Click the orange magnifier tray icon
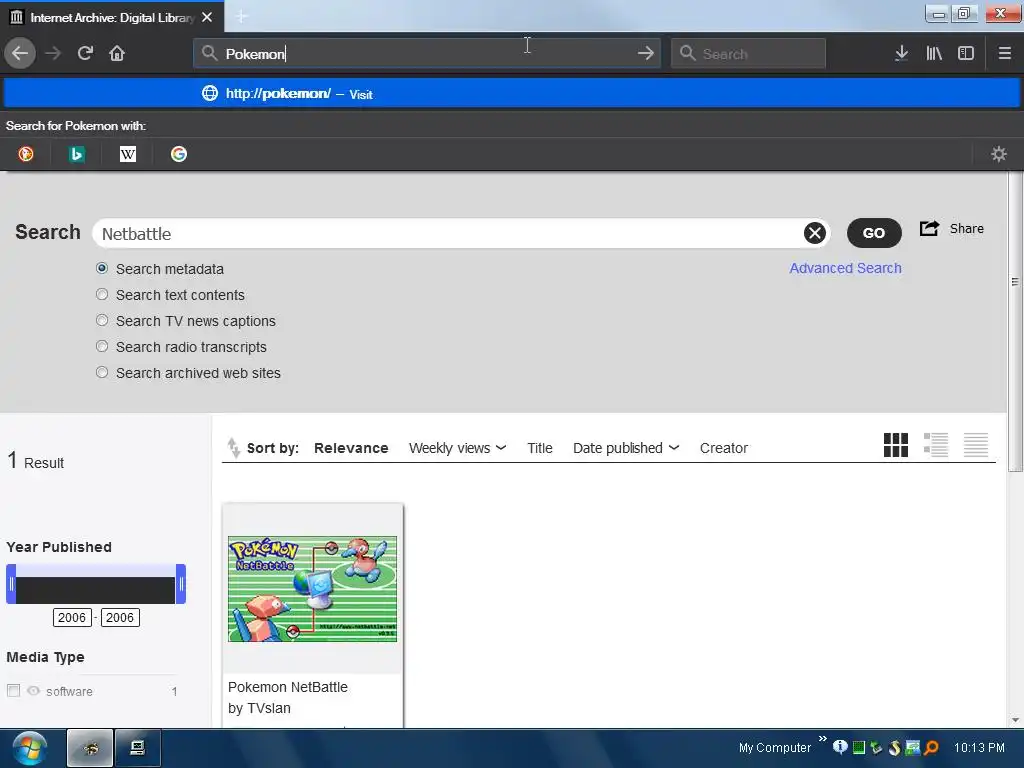The image size is (1024, 768). tap(931, 747)
